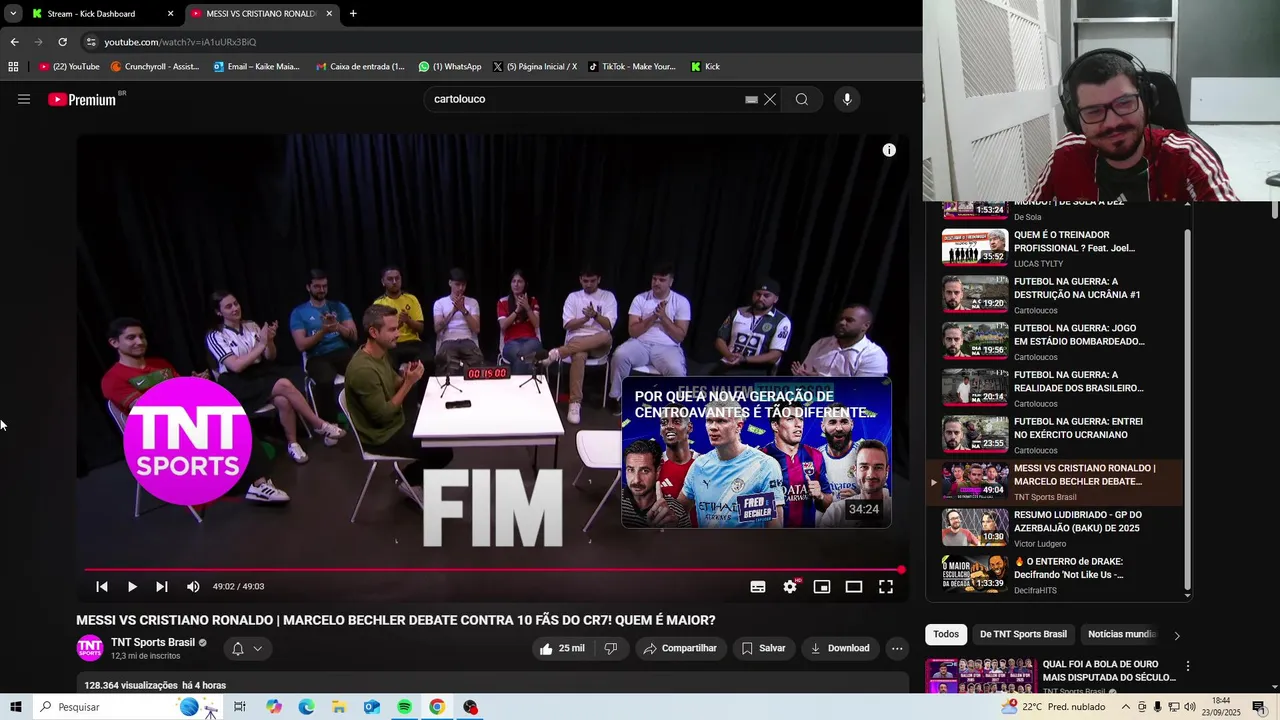Clear the search box text
This screenshot has height=720, width=1280.
pyautogui.click(x=770, y=99)
